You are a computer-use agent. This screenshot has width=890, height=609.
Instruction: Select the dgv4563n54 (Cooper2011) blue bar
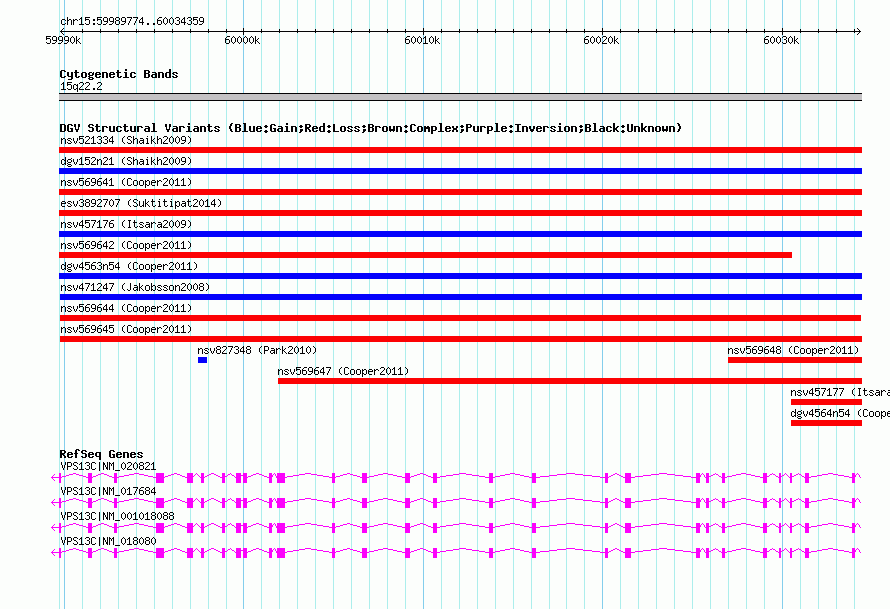(x=460, y=276)
